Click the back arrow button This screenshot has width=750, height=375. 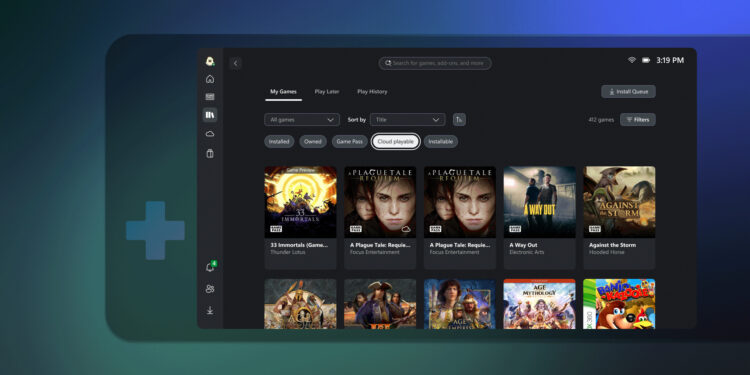pyautogui.click(x=235, y=63)
